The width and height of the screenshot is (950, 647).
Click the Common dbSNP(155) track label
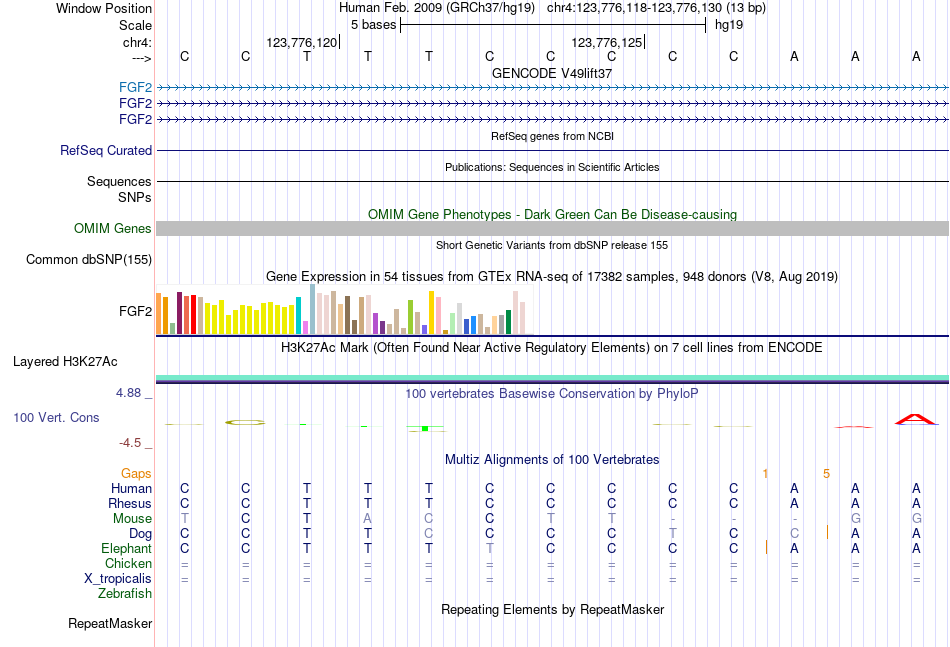88,259
